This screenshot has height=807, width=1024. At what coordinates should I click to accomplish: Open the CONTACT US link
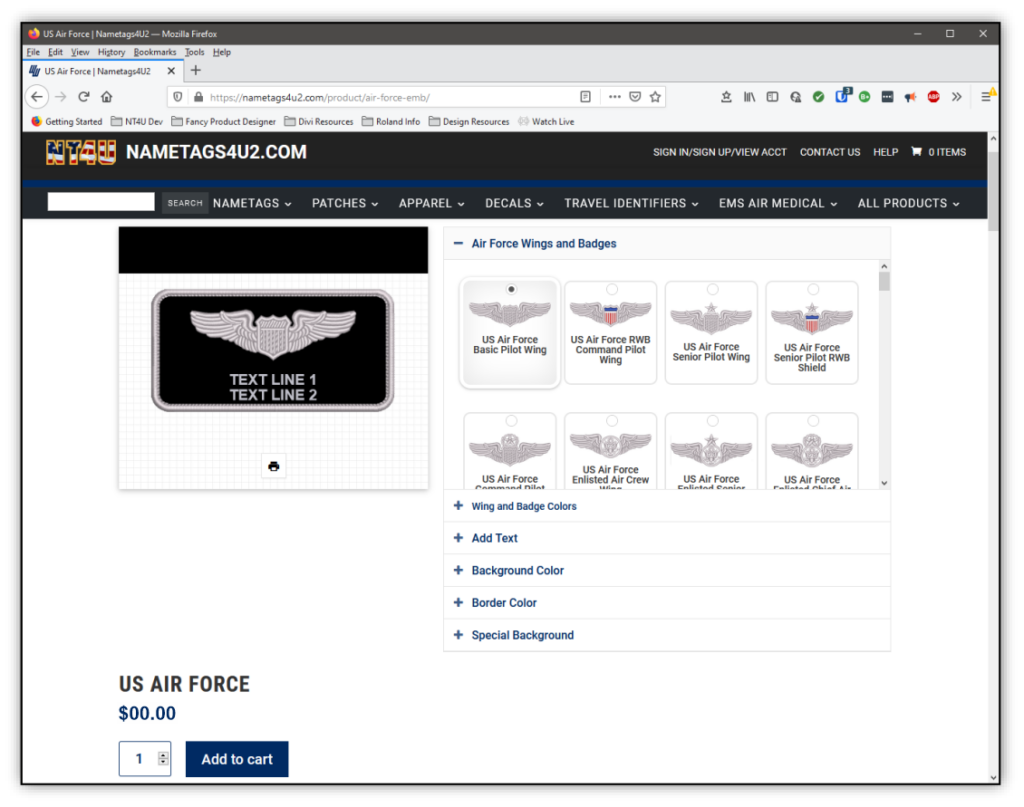coord(830,152)
